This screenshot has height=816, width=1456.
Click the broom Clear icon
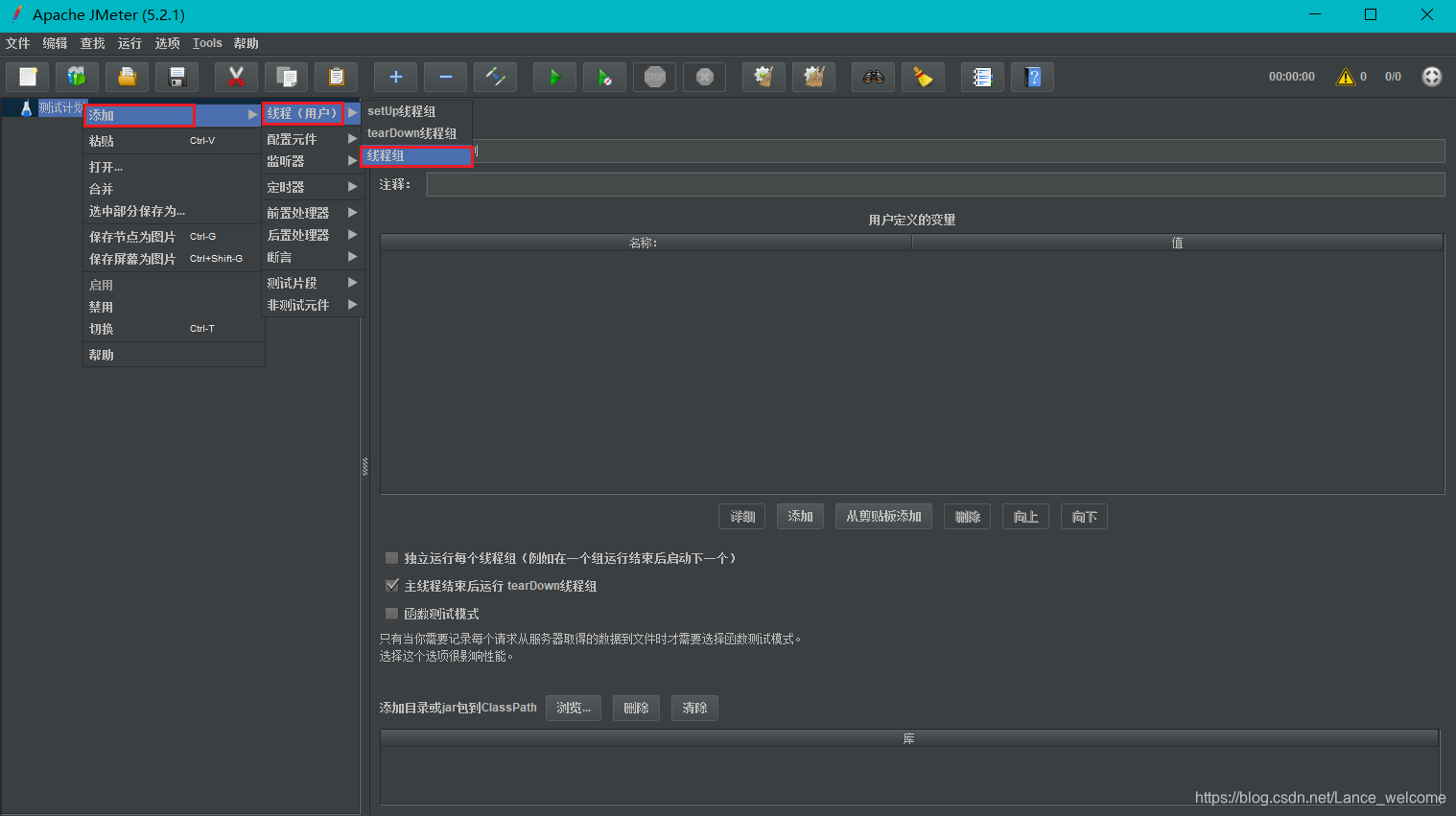click(923, 77)
